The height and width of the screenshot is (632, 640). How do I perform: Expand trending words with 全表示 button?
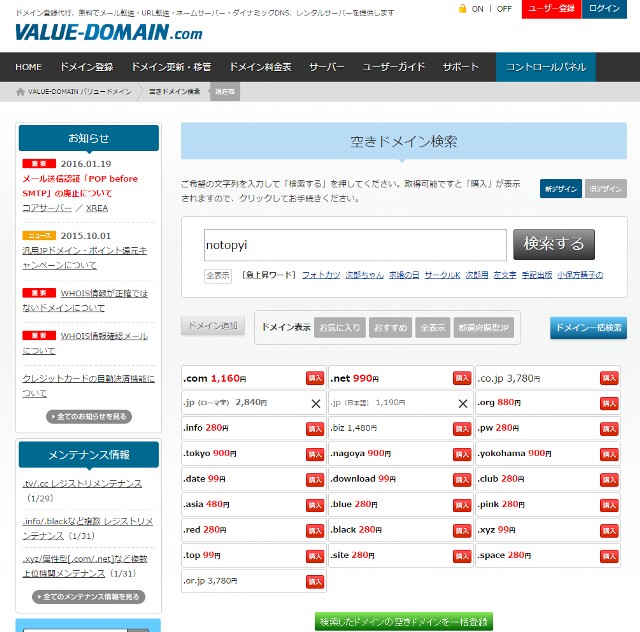pos(218,276)
